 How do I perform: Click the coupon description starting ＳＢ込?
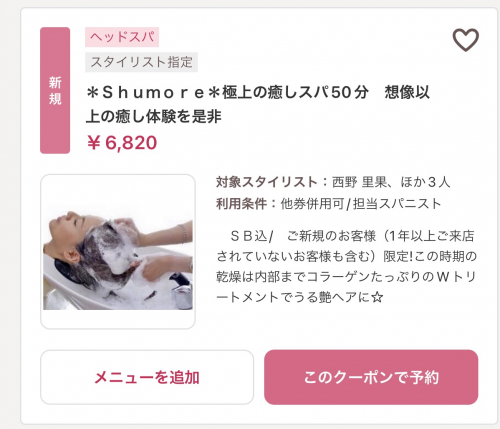point(346,266)
